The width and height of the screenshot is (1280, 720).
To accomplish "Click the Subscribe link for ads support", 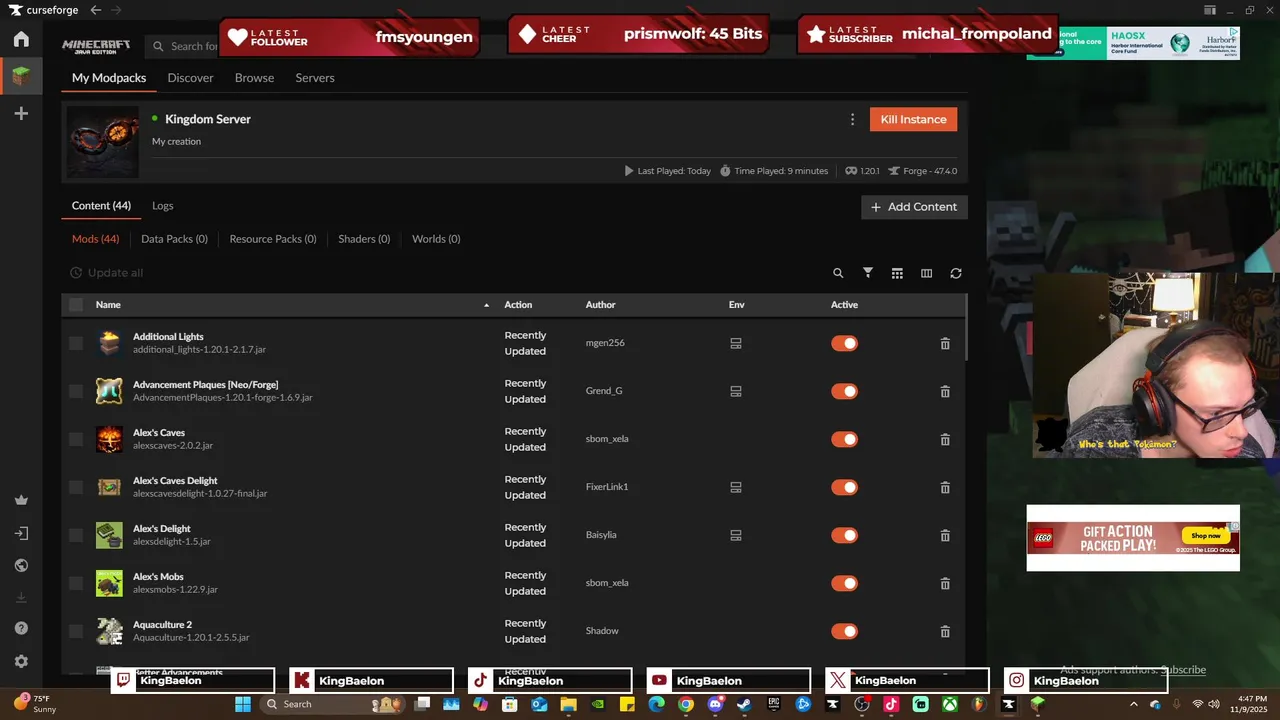I will (x=1183, y=670).
